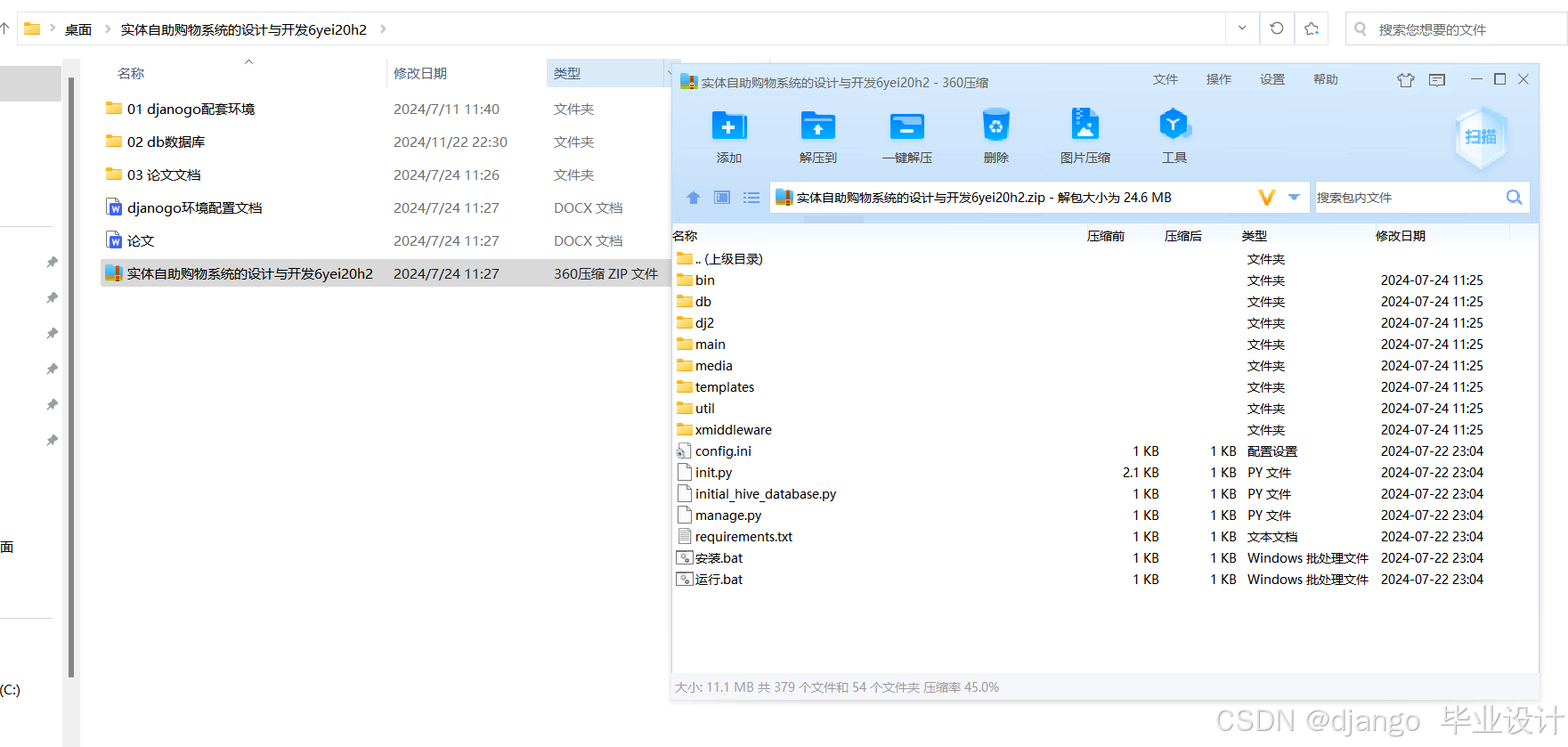Expand the chevron after the folder name breadcrumb
The height and width of the screenshot is (747, 1568).
click(384, 29)
